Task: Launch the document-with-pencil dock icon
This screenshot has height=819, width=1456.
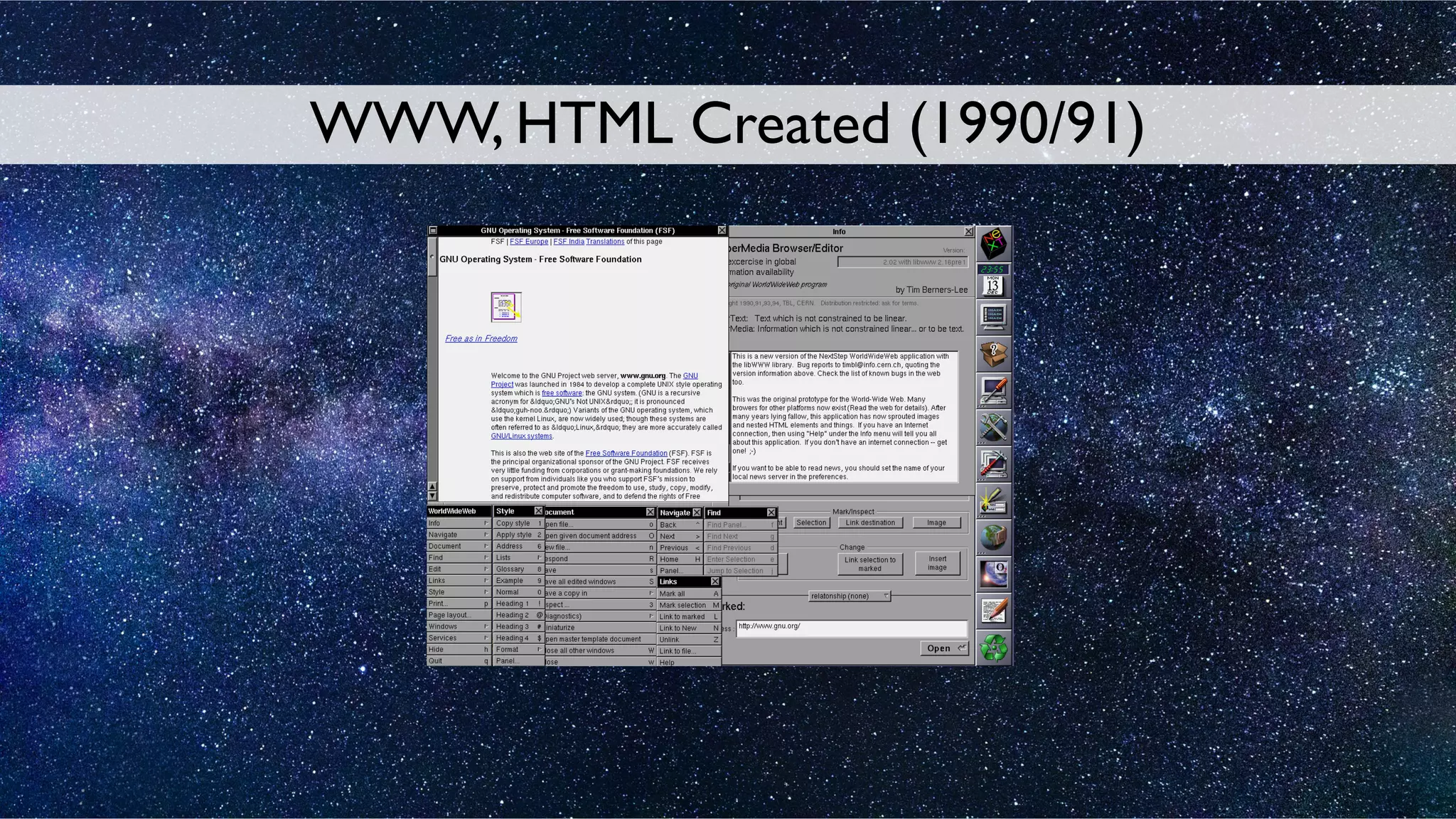Action: pos(993,611)
